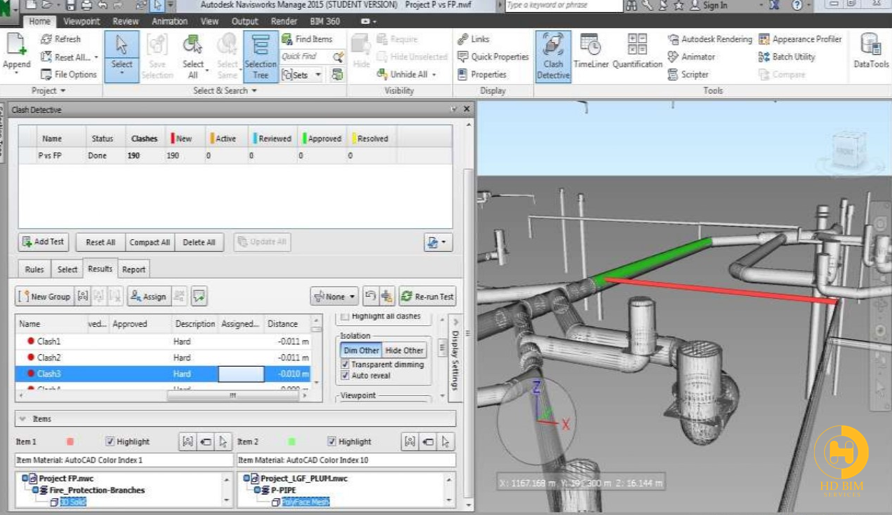Click the Unhide All icon
893x515 pixels.
(x=382, y=74)
